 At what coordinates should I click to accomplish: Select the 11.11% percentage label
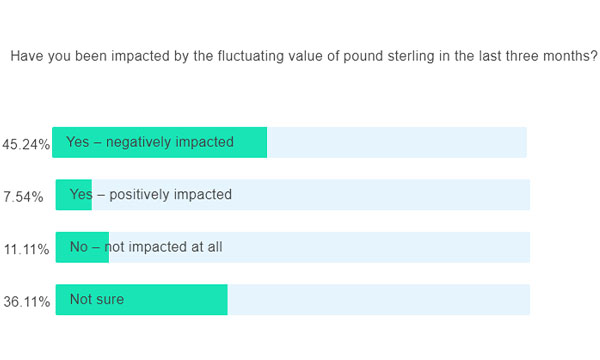(26, 249)
